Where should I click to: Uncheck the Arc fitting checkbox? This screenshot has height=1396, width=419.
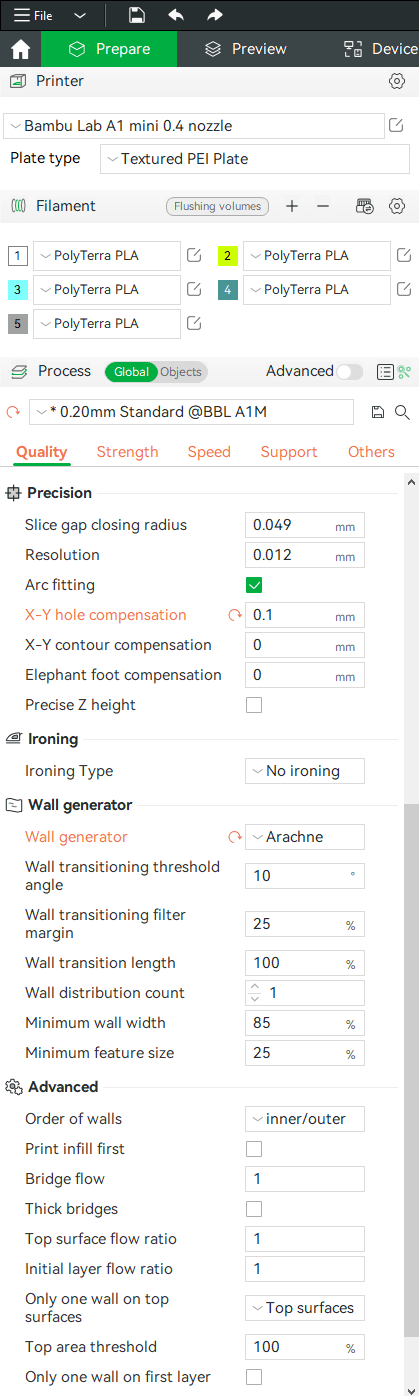pos(254,585)
